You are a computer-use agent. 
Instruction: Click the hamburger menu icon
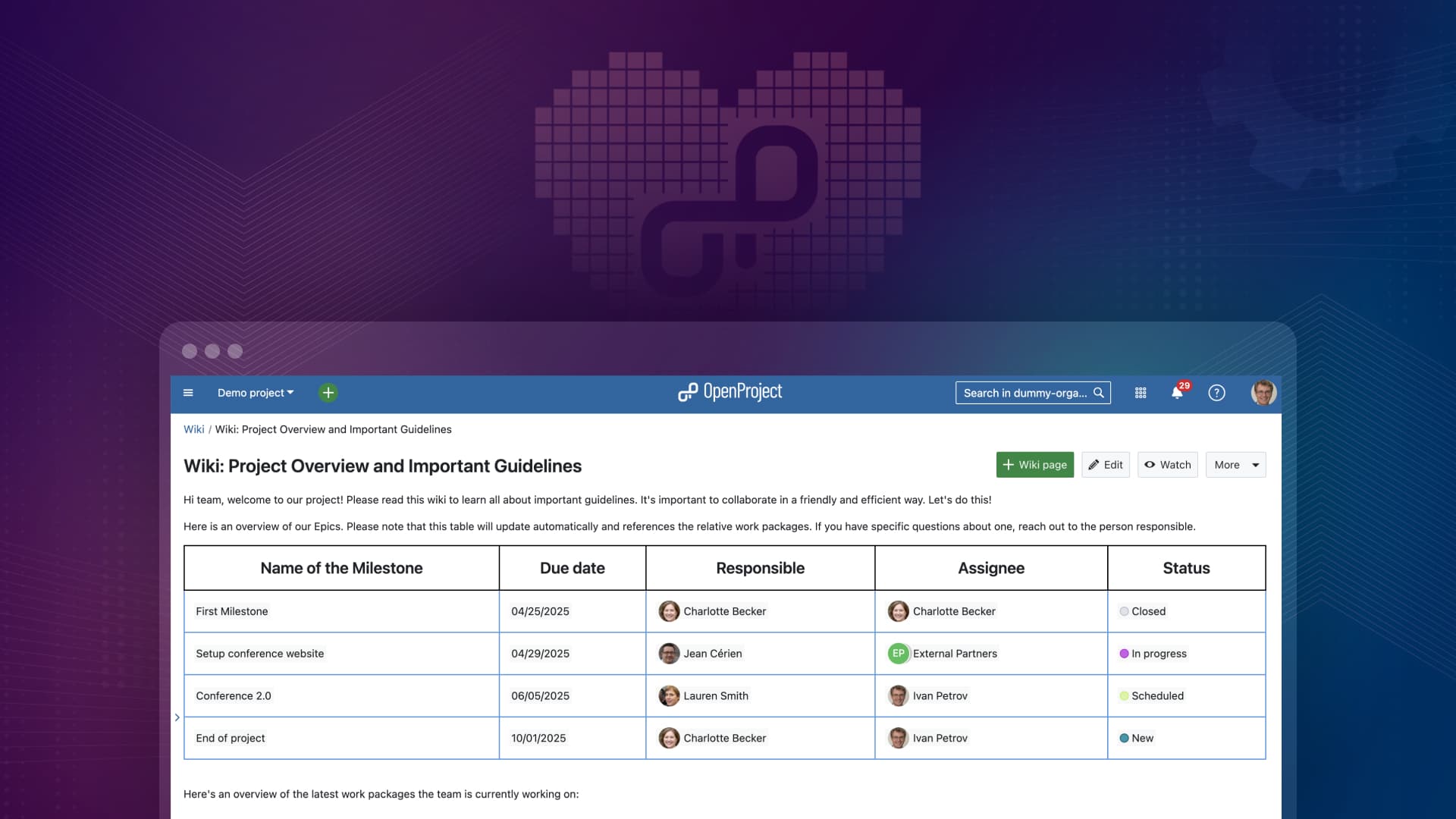coord(188,392)
